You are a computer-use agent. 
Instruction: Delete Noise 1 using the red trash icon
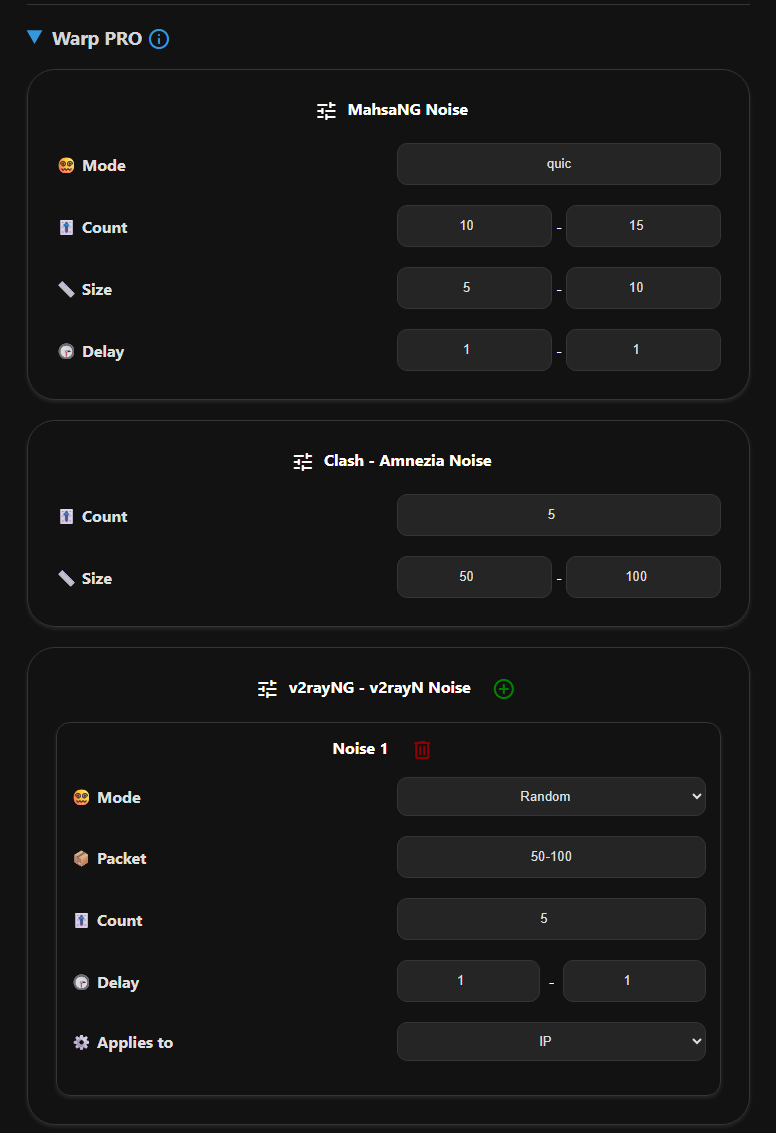coord(421,748)
